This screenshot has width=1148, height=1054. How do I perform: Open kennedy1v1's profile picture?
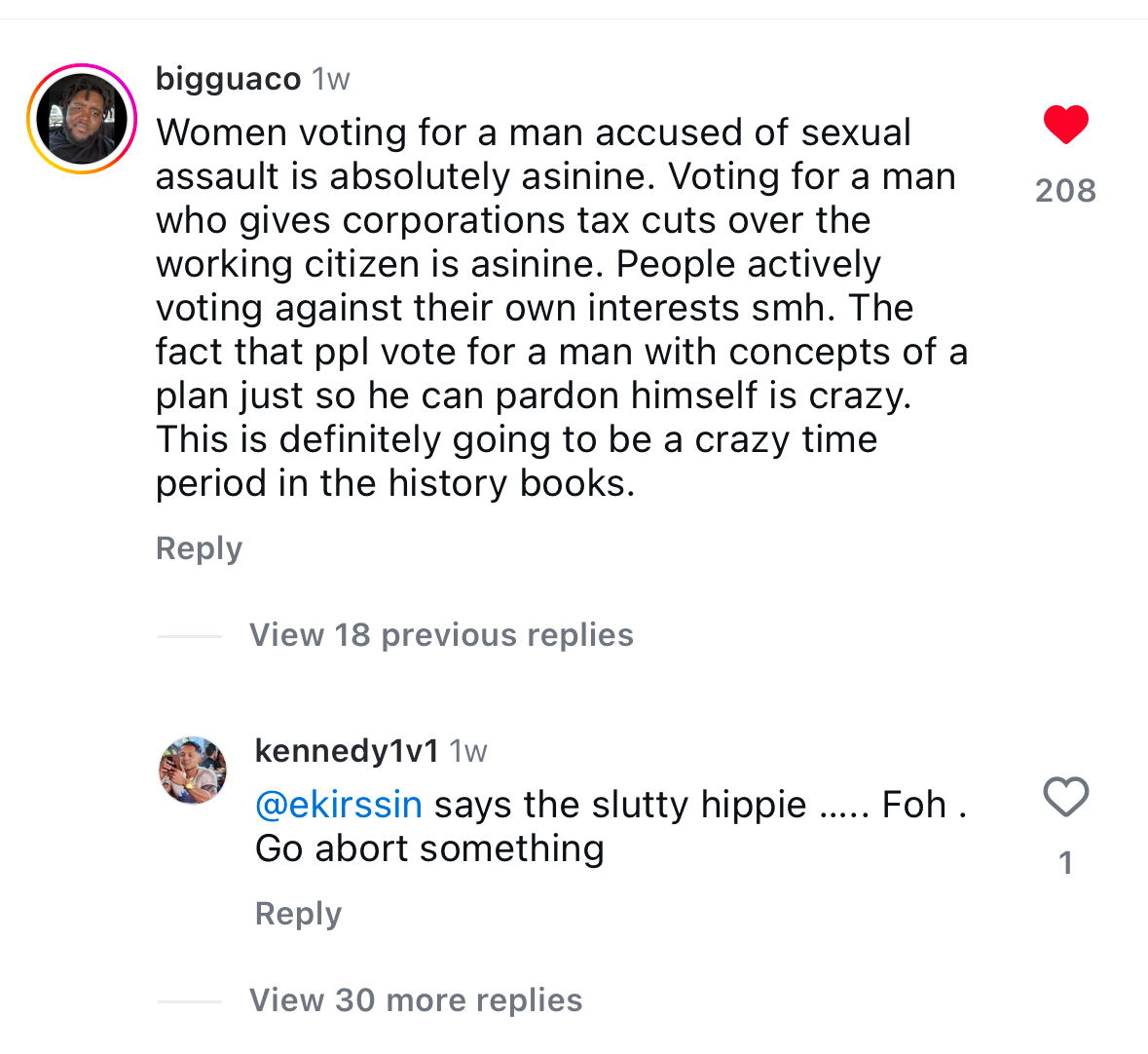pyautogui.click(x=193, y=771)
